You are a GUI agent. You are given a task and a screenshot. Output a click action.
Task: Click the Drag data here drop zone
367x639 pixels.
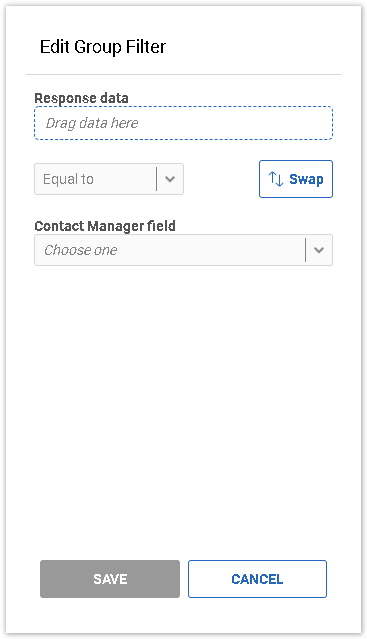click(183, 123)
